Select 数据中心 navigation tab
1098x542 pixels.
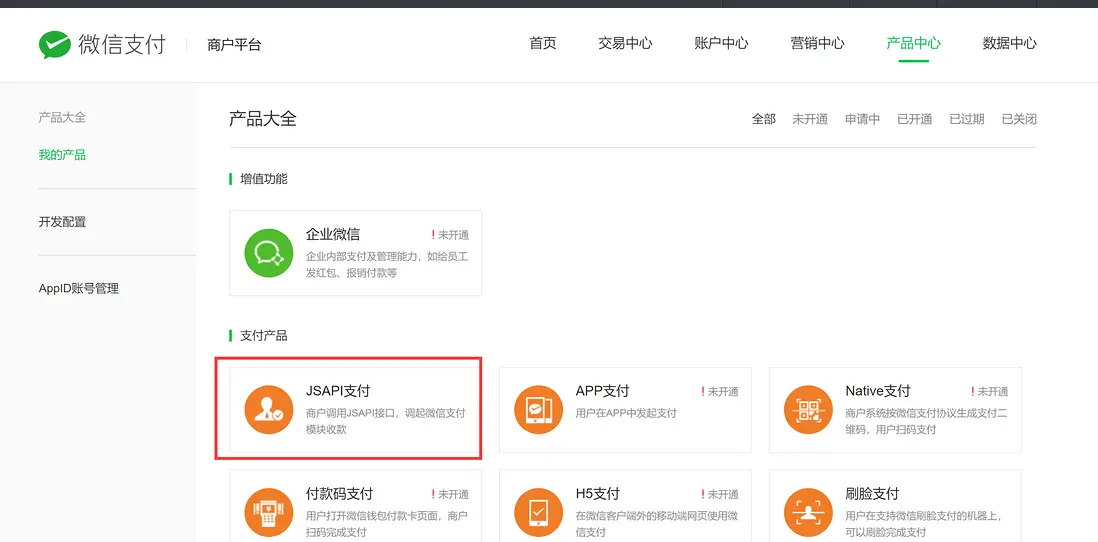[x=1009, y=43]
